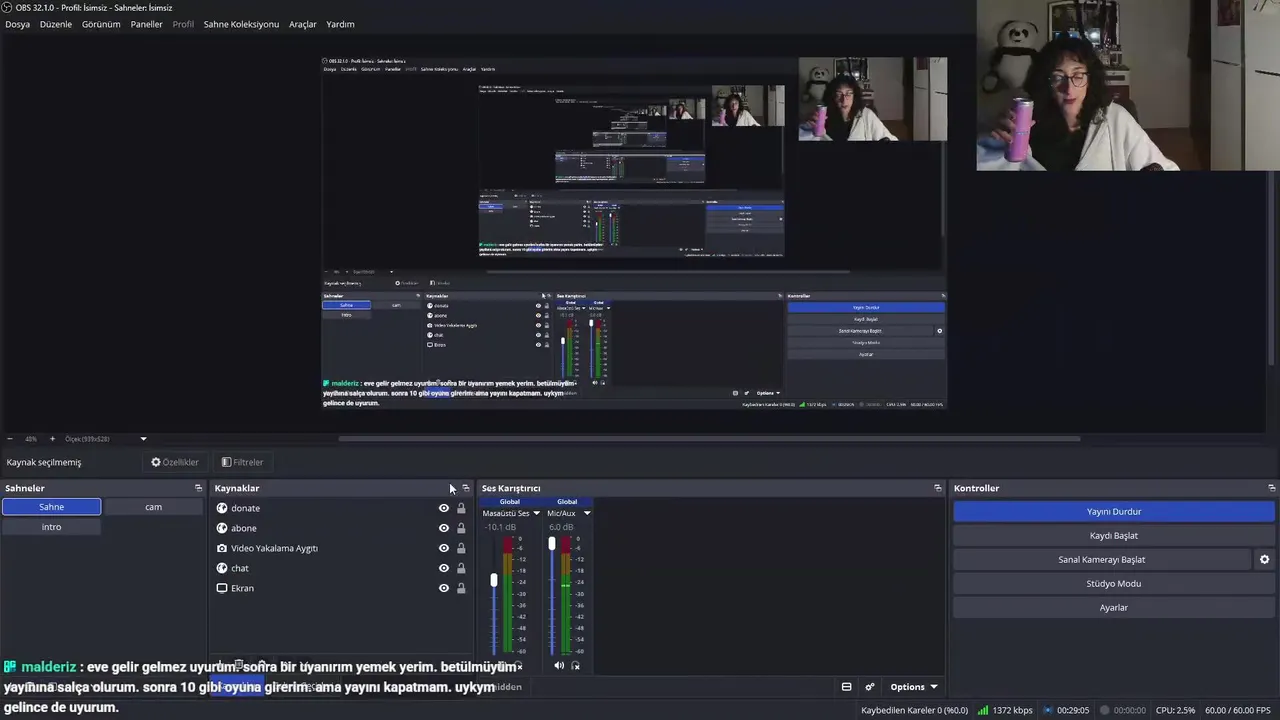The height and width of the screenshot is (720, 1280).
Task: Start recording with Kaydı Başlat
Action: pyautogui.click(x=1114, y=535)
